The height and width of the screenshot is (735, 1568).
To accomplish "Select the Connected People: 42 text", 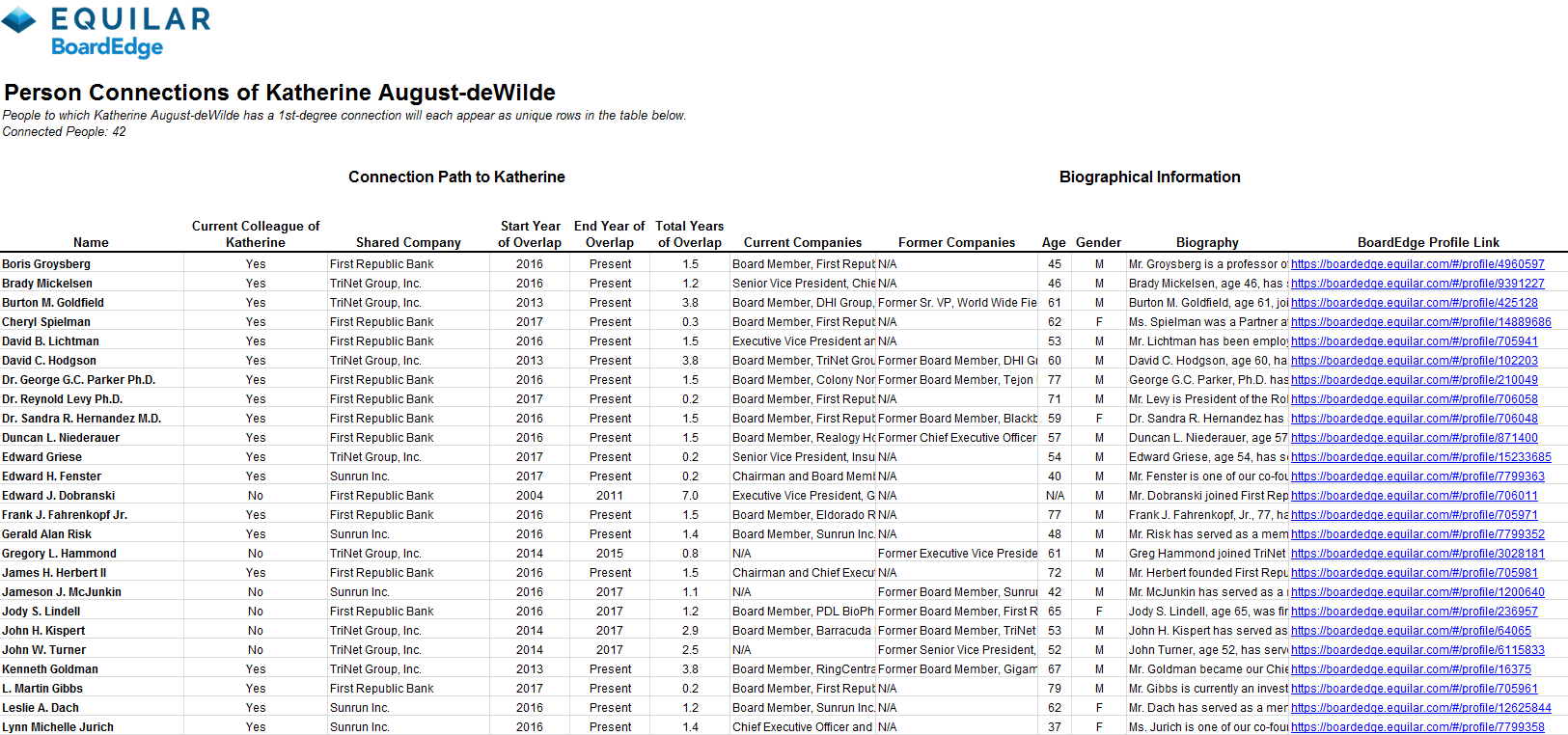I will [x=64, y=132].
